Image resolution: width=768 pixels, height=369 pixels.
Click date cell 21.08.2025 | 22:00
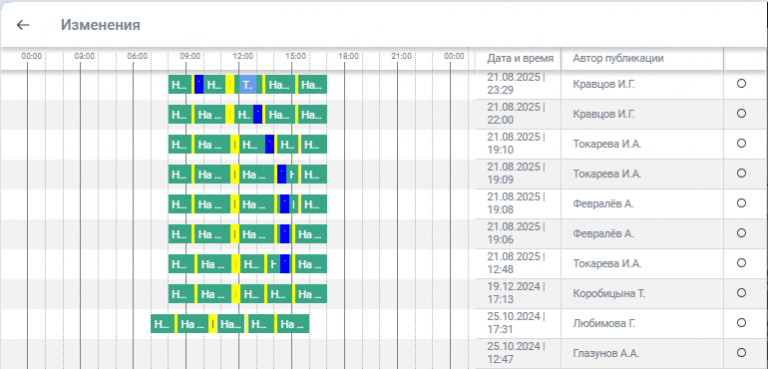pos(516,114)
